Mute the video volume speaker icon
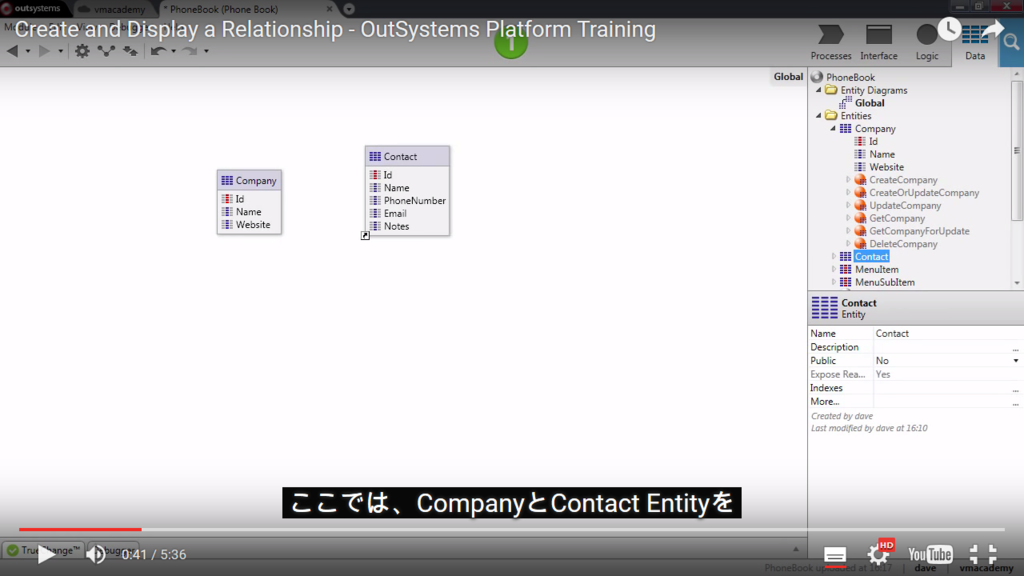This screenshot has width=1024, height=576. [96, 554]
